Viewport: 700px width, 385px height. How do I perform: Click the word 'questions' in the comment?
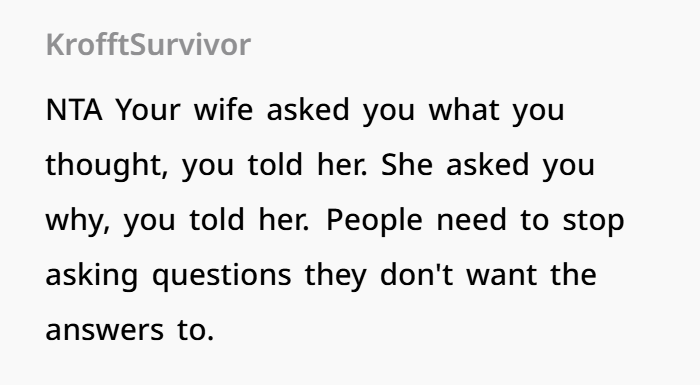coord(221,275)
